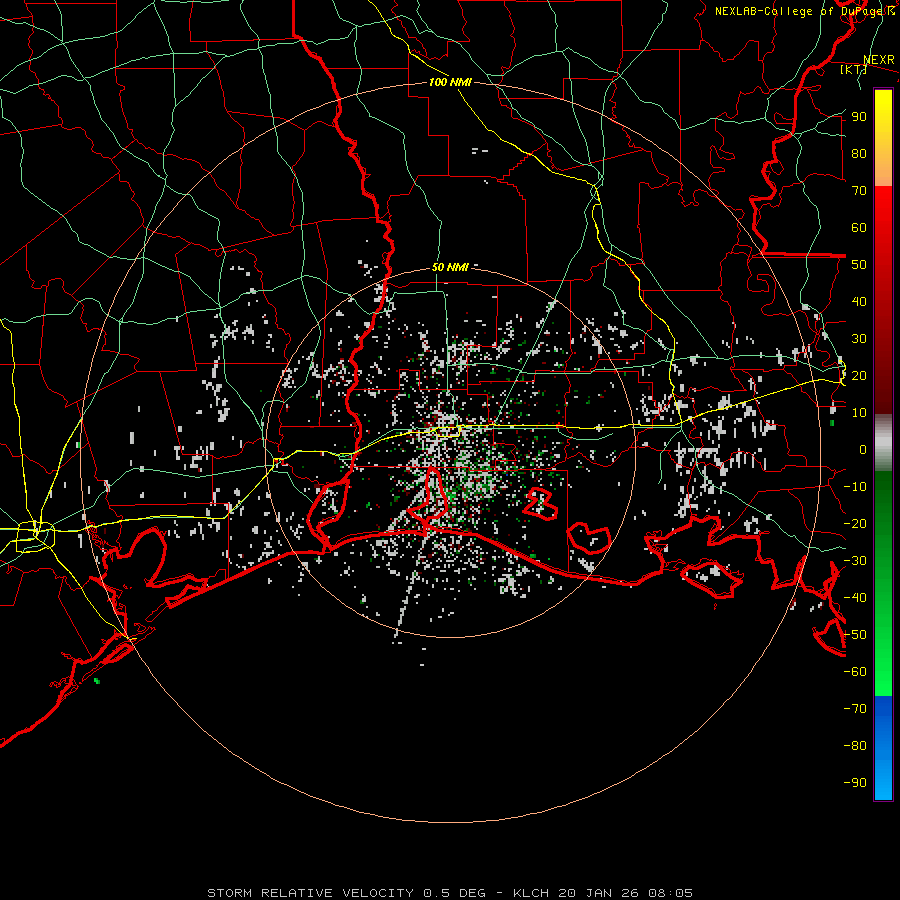Select the -60 value on the velocity scale
The width and height of the screenshot is (900, 900).
[x=855, y=672]
